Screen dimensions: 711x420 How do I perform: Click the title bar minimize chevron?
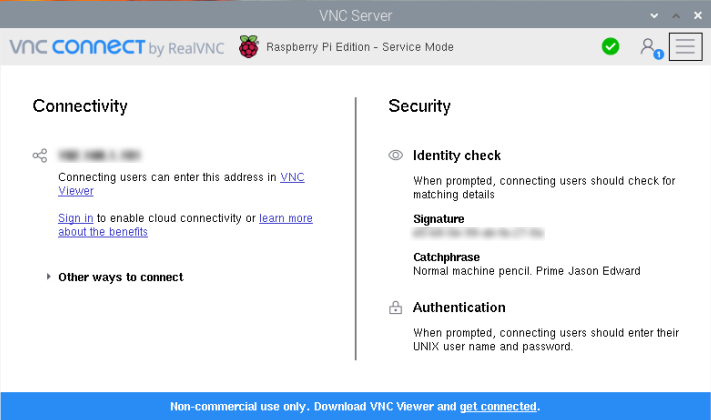[654, 16]
